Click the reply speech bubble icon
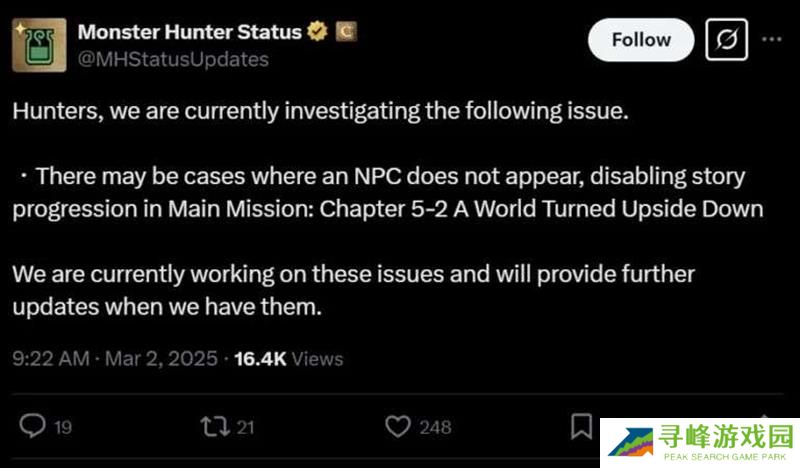Image resolution: width=800 pixels, height=468 pixels. (33, 426)
